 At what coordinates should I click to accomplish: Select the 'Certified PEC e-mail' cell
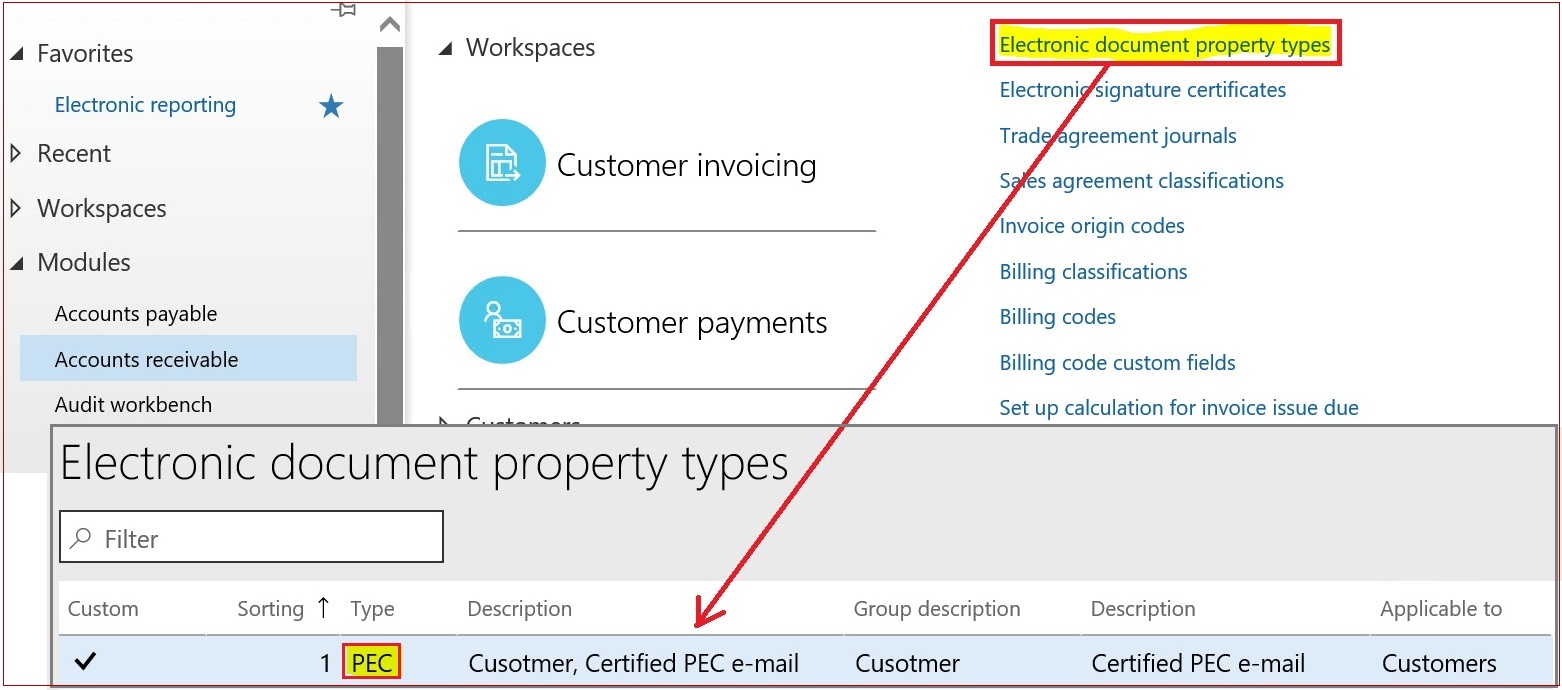click(1198, 663)
